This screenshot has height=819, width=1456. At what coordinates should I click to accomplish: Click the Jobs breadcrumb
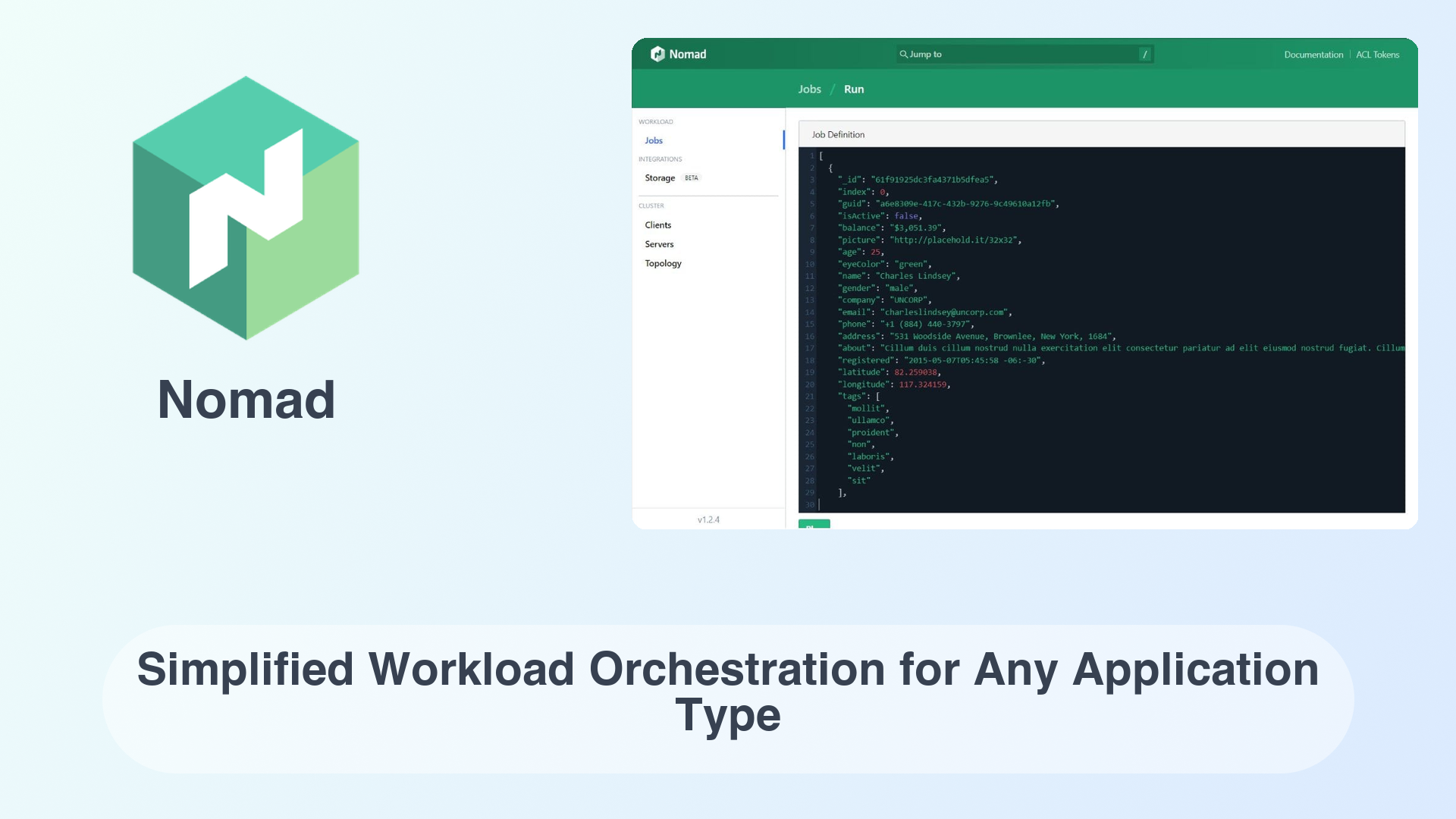point(809,89)
